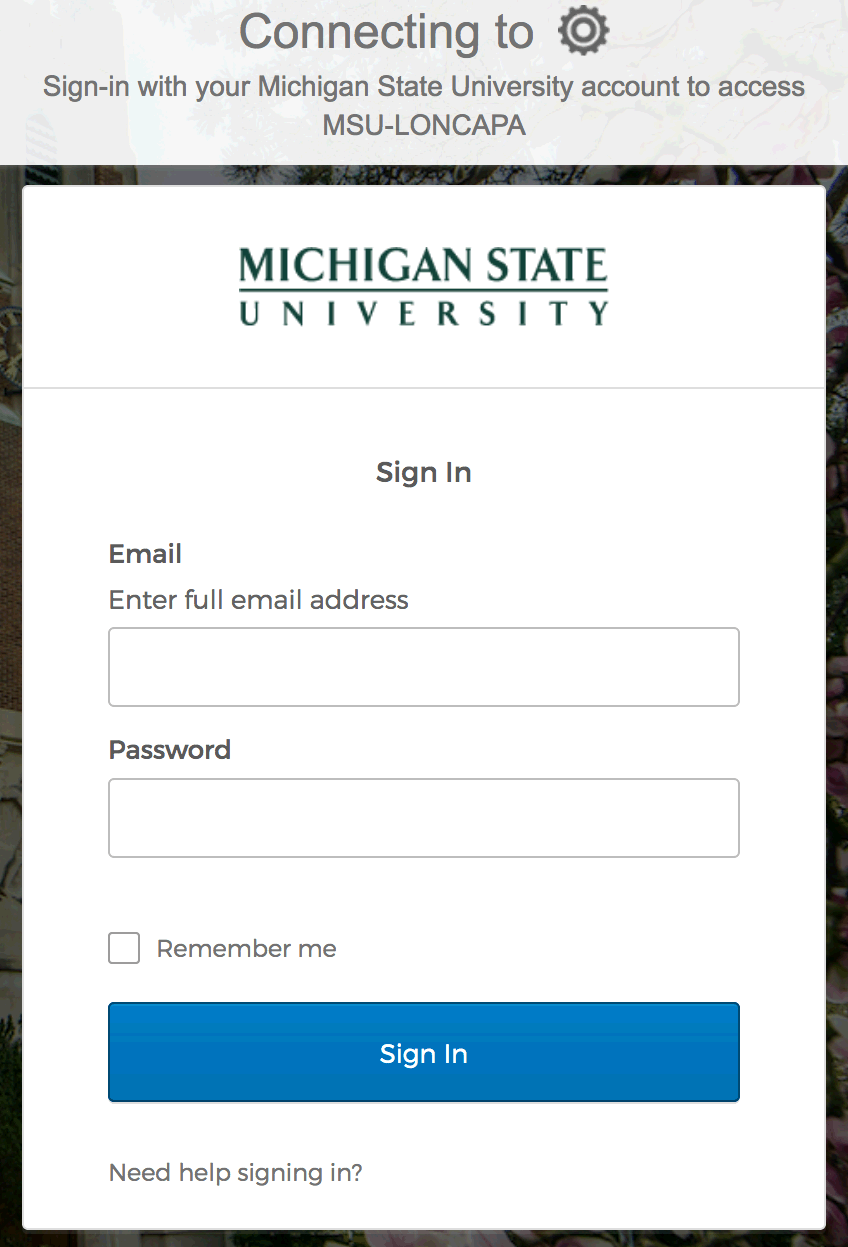The image size is (848, 1247).
Task: Click the university wordmark in the card header
Action: [423, 283]
